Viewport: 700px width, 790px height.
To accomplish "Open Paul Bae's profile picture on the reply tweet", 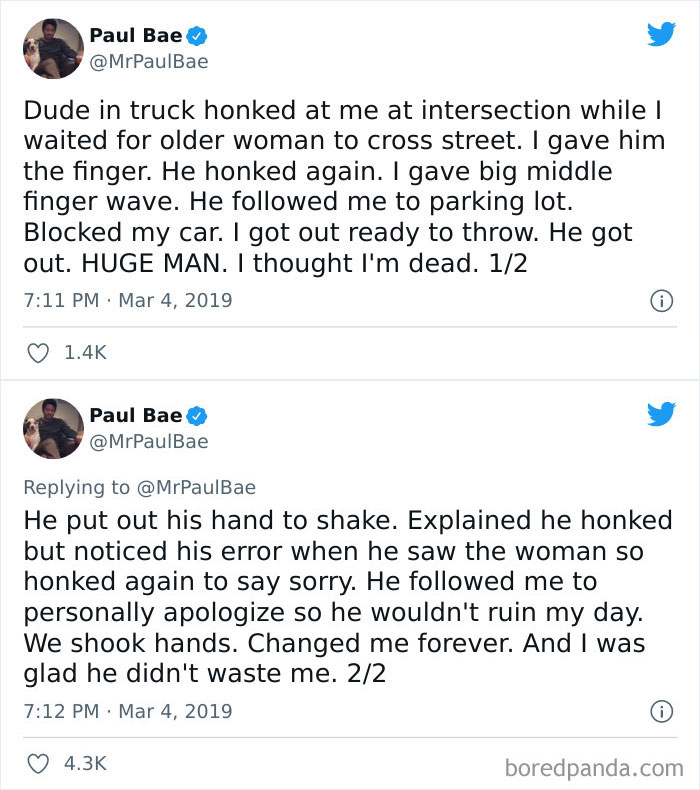I will [x=53, y=428].
